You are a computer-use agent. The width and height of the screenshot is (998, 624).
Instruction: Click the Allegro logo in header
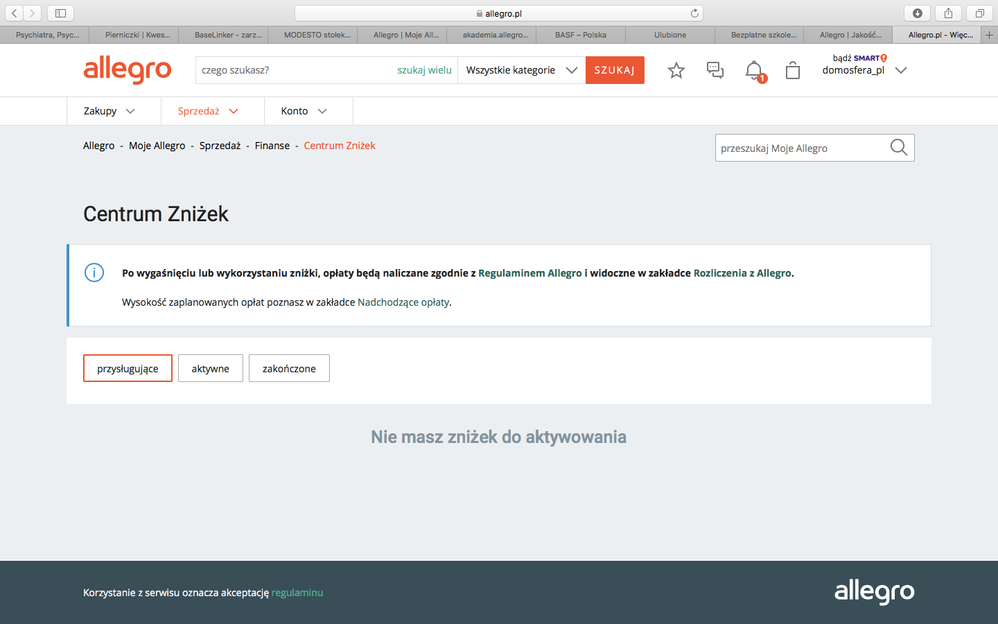pos(127,70)
